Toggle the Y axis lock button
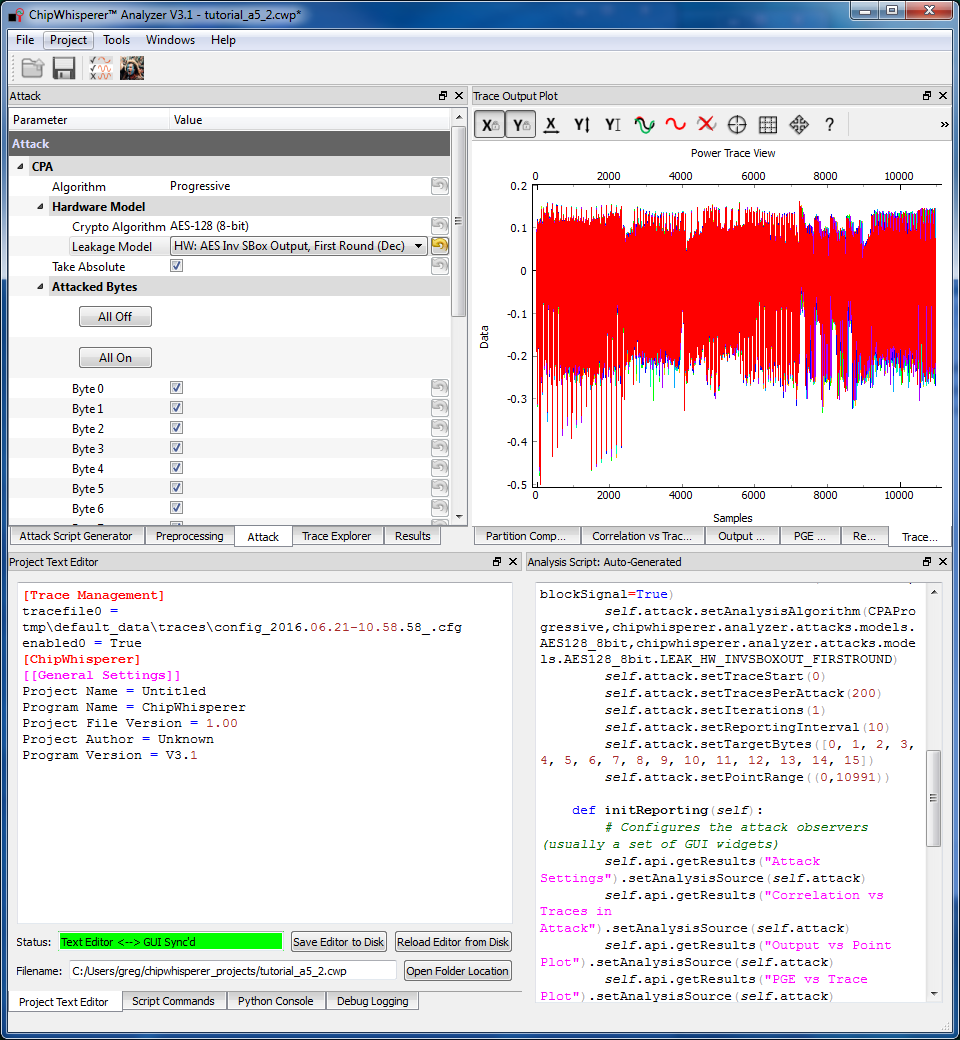Image resolution: width=960 pixels, height=1040 pixels. [x=520, y=125]
